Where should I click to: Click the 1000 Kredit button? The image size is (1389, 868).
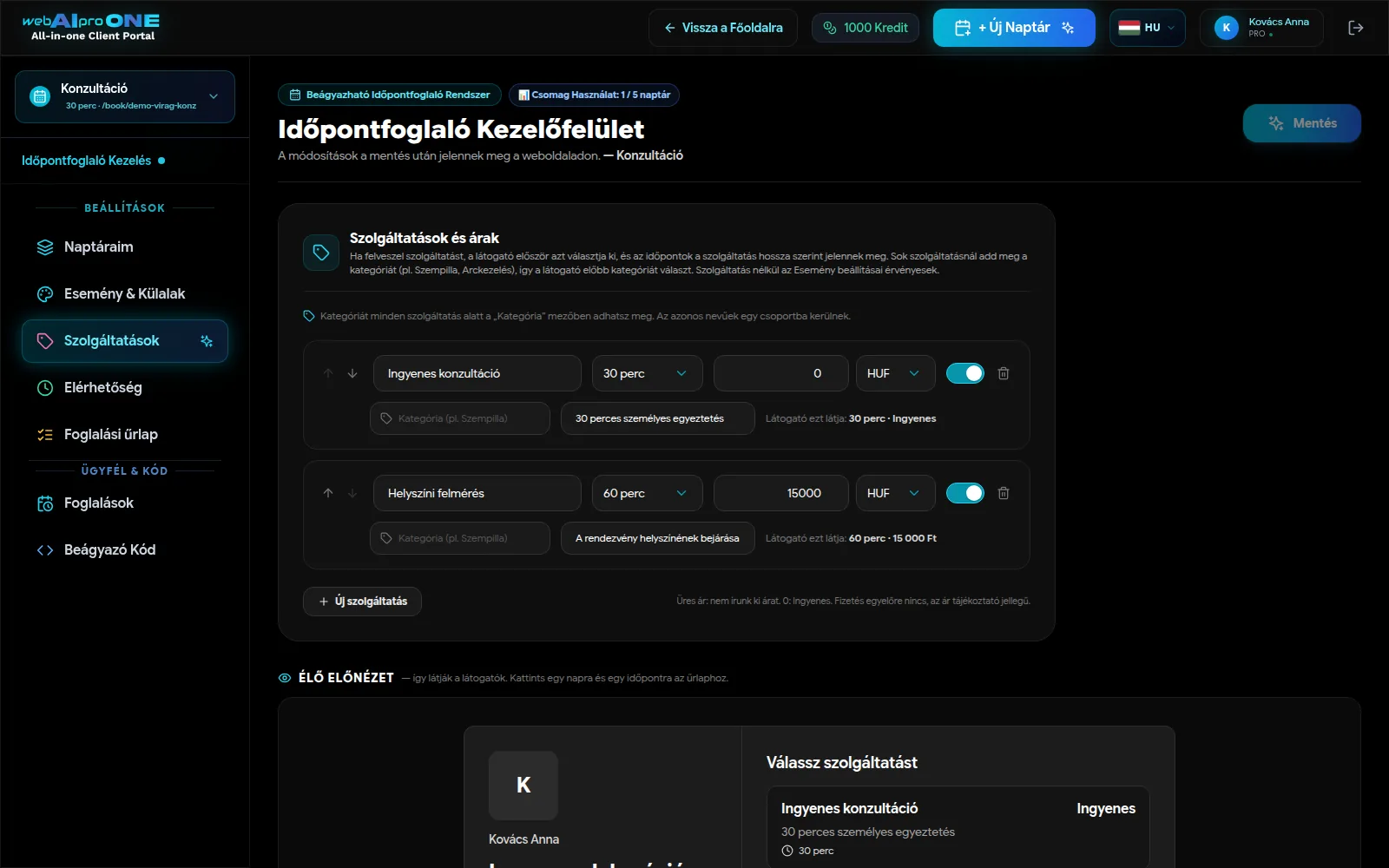(866, 28)
